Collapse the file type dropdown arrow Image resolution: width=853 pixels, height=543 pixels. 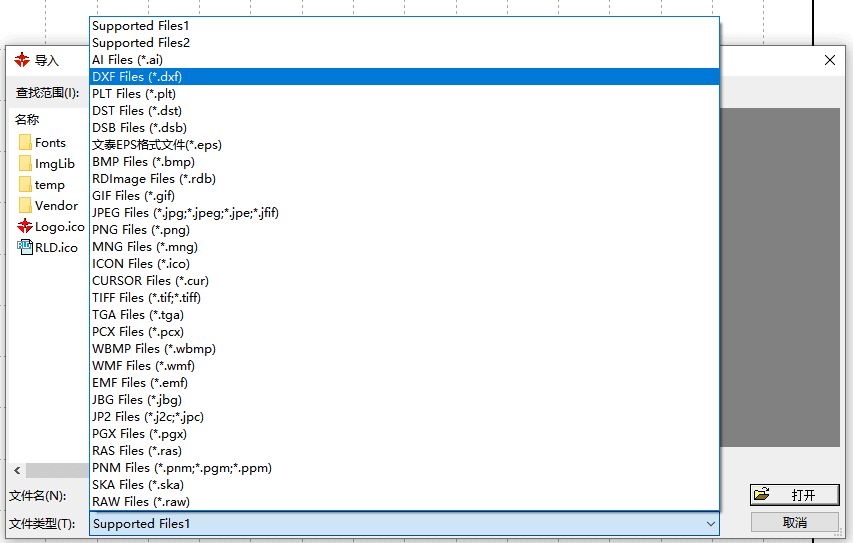710,524
